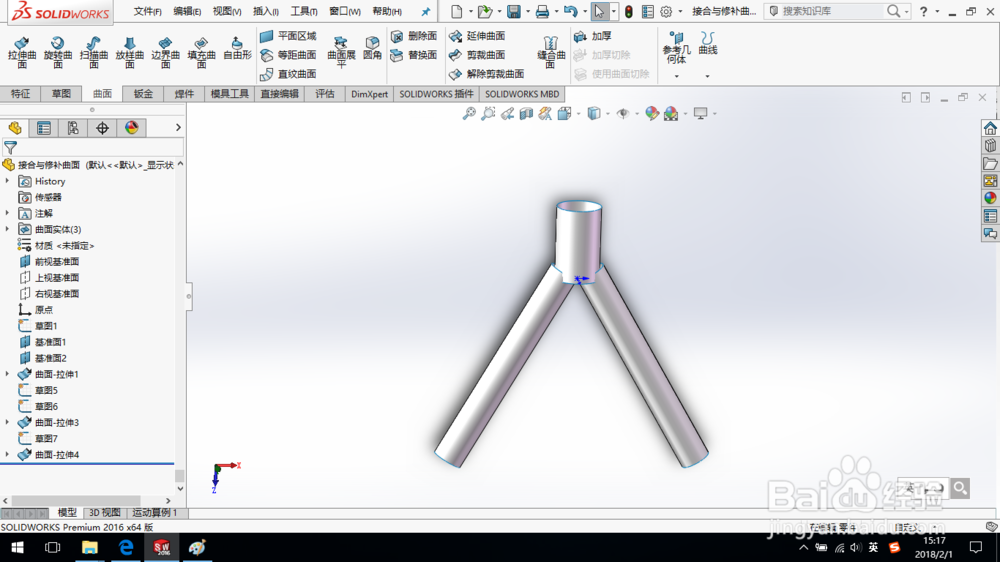Select the Boundary Surface (边界曲面) tool
The image size is (1000, 562).
pos(165,52)
